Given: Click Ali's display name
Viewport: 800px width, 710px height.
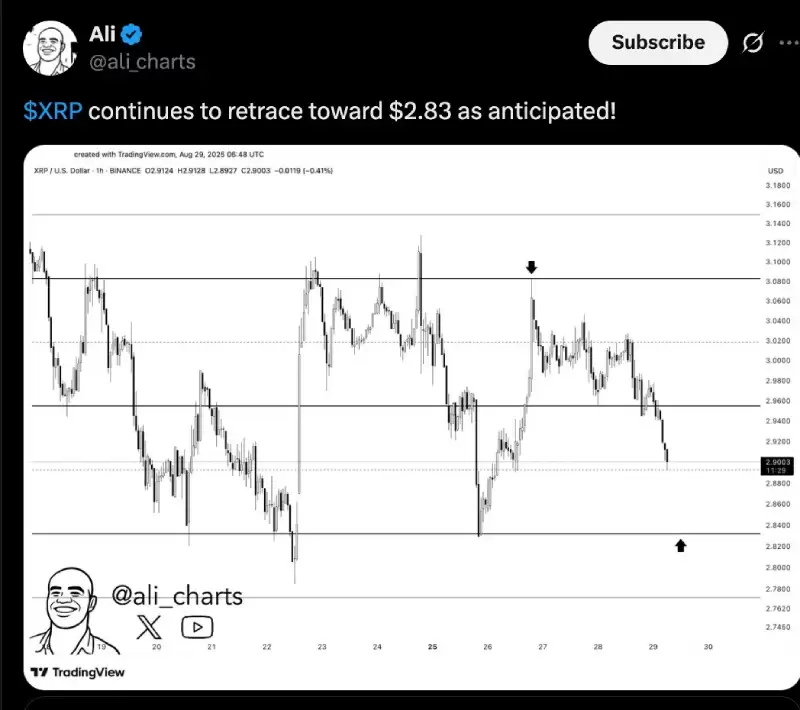Looking at the screenshot, I should pos(104,33).
